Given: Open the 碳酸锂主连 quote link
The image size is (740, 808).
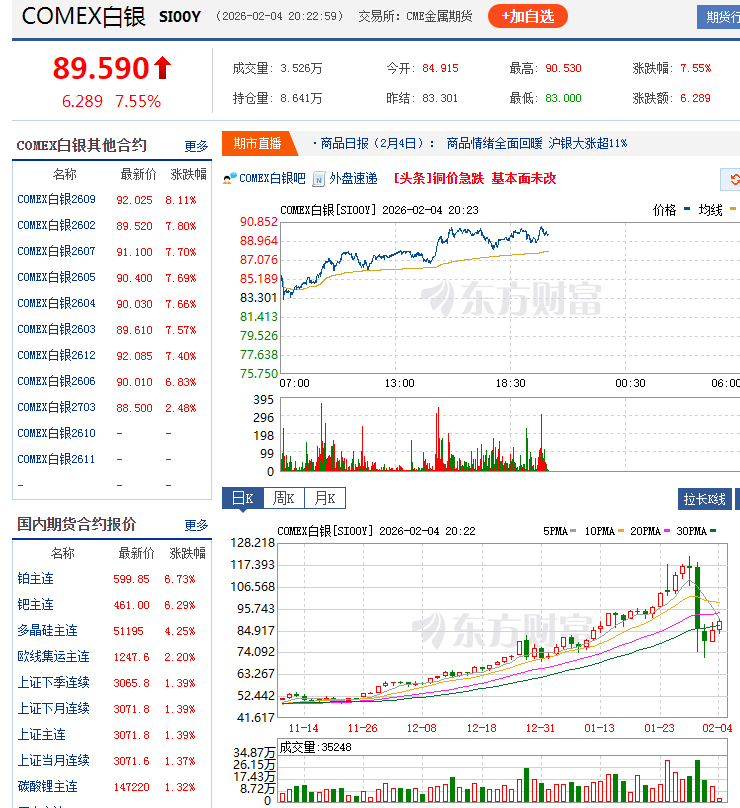Looking at the screenshot, I should 47,787.
